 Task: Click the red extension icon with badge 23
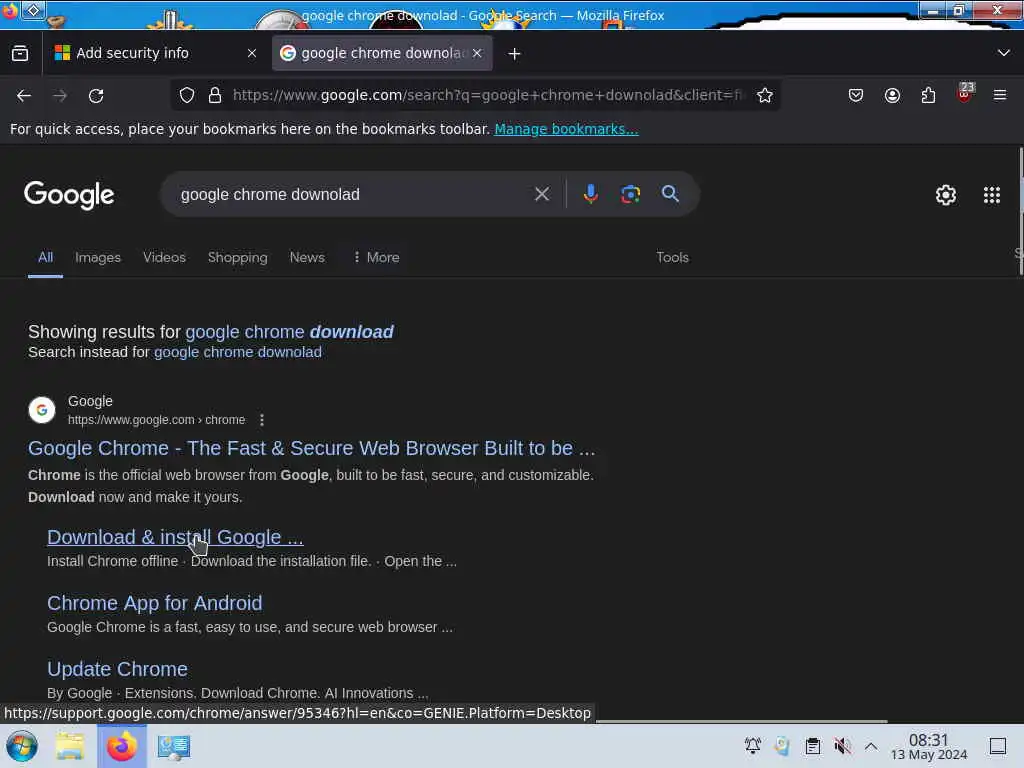coord(965,93)
